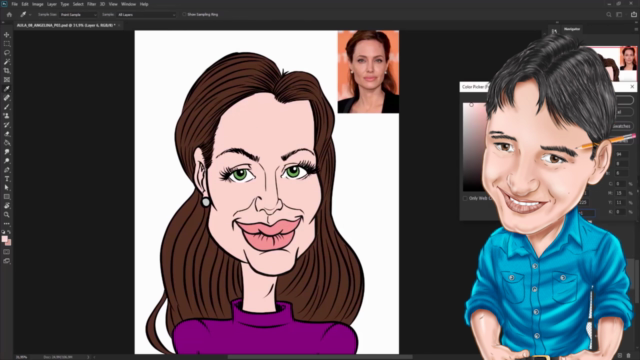This screenshot has width=640, height=360.
Task: Select the Hand tool
Action: [7, 205]
